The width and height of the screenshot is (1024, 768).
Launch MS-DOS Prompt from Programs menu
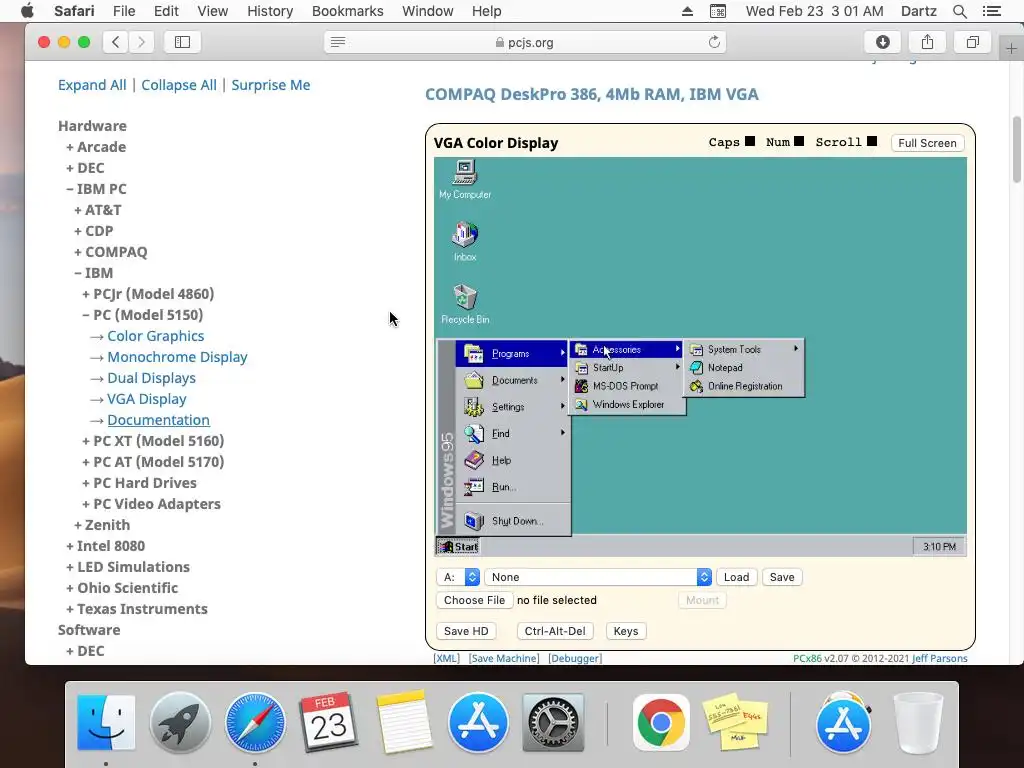628,386
